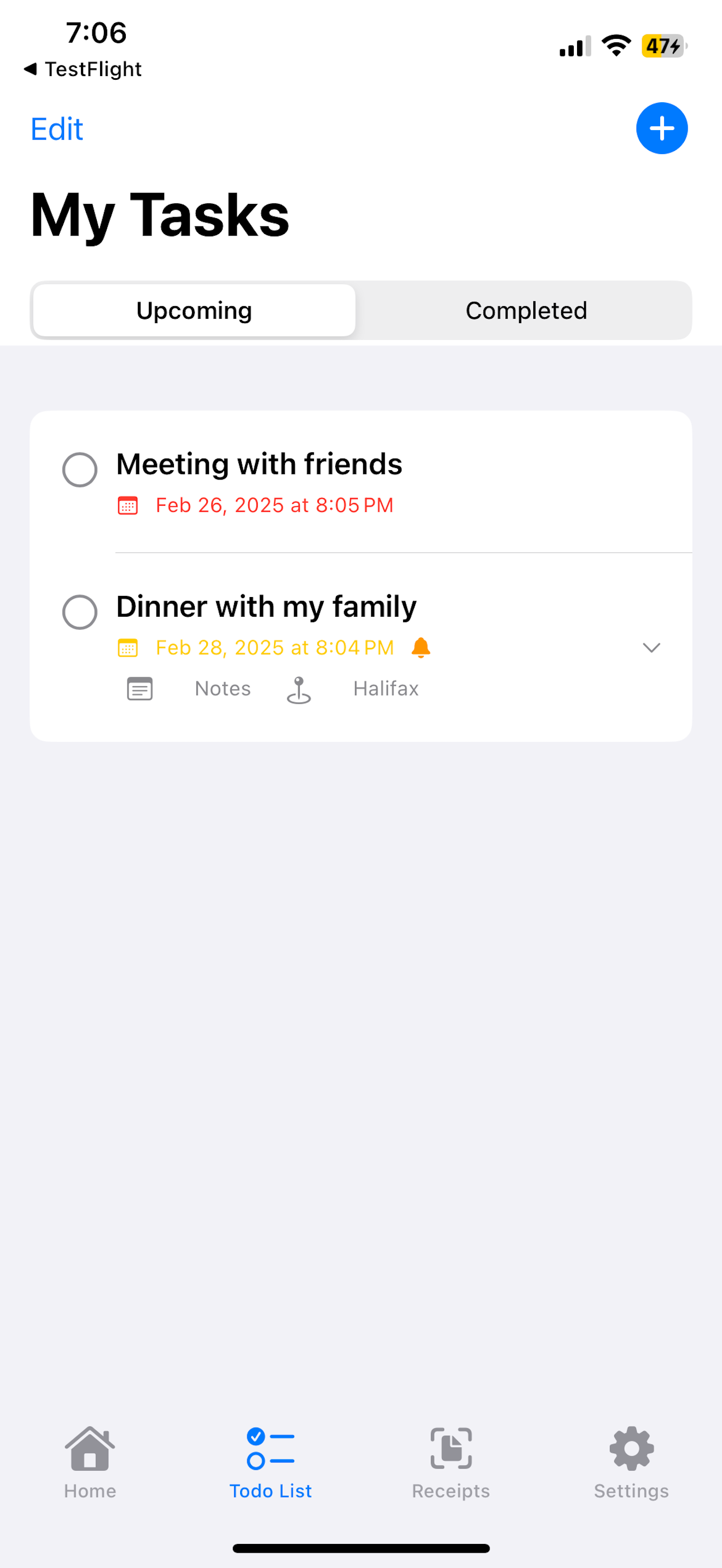Mark Meeting with friends as complete
The image size is (722, 1568).
[x=80, y=469]
